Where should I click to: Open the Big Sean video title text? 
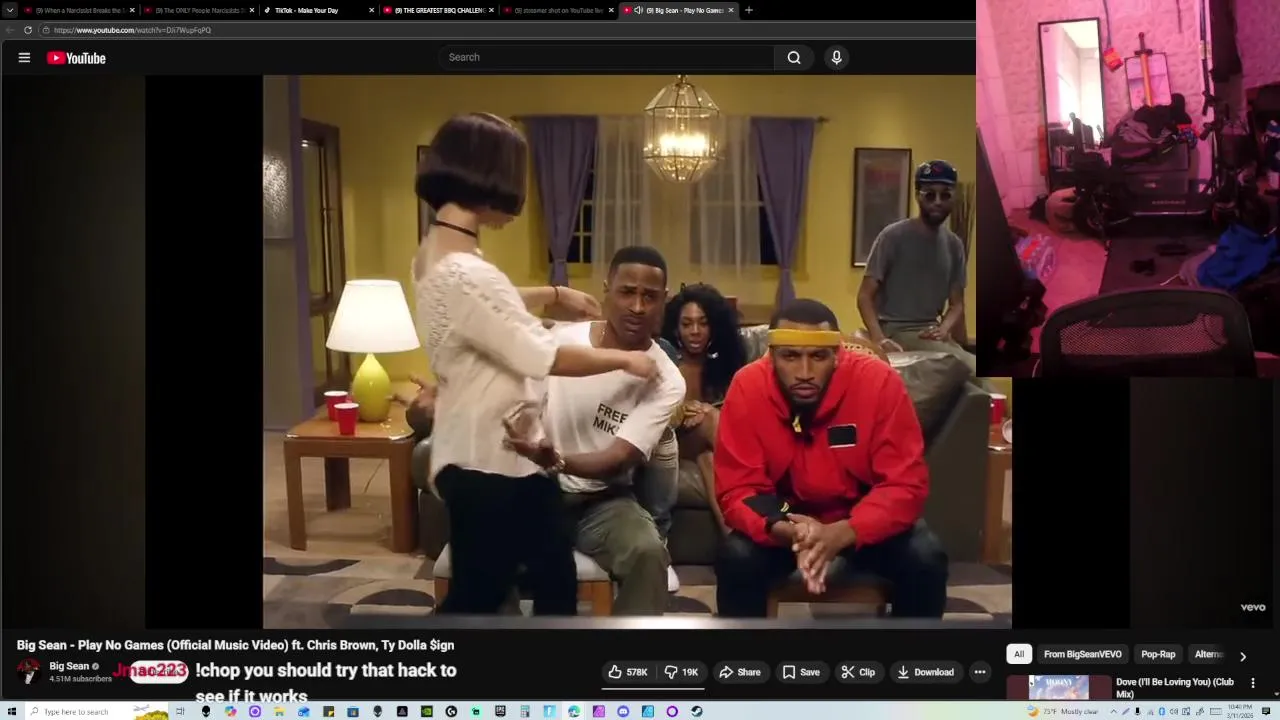235,645
